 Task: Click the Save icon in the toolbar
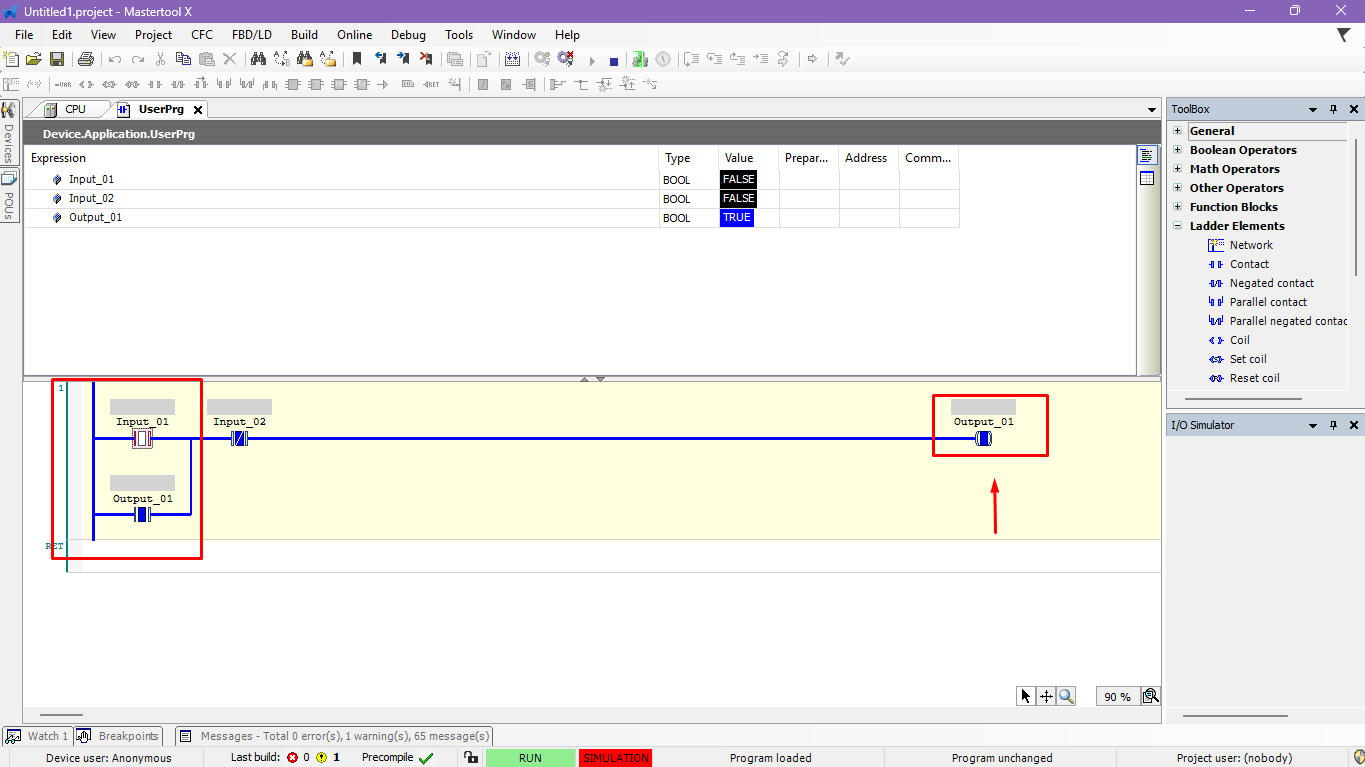[57, 60]
